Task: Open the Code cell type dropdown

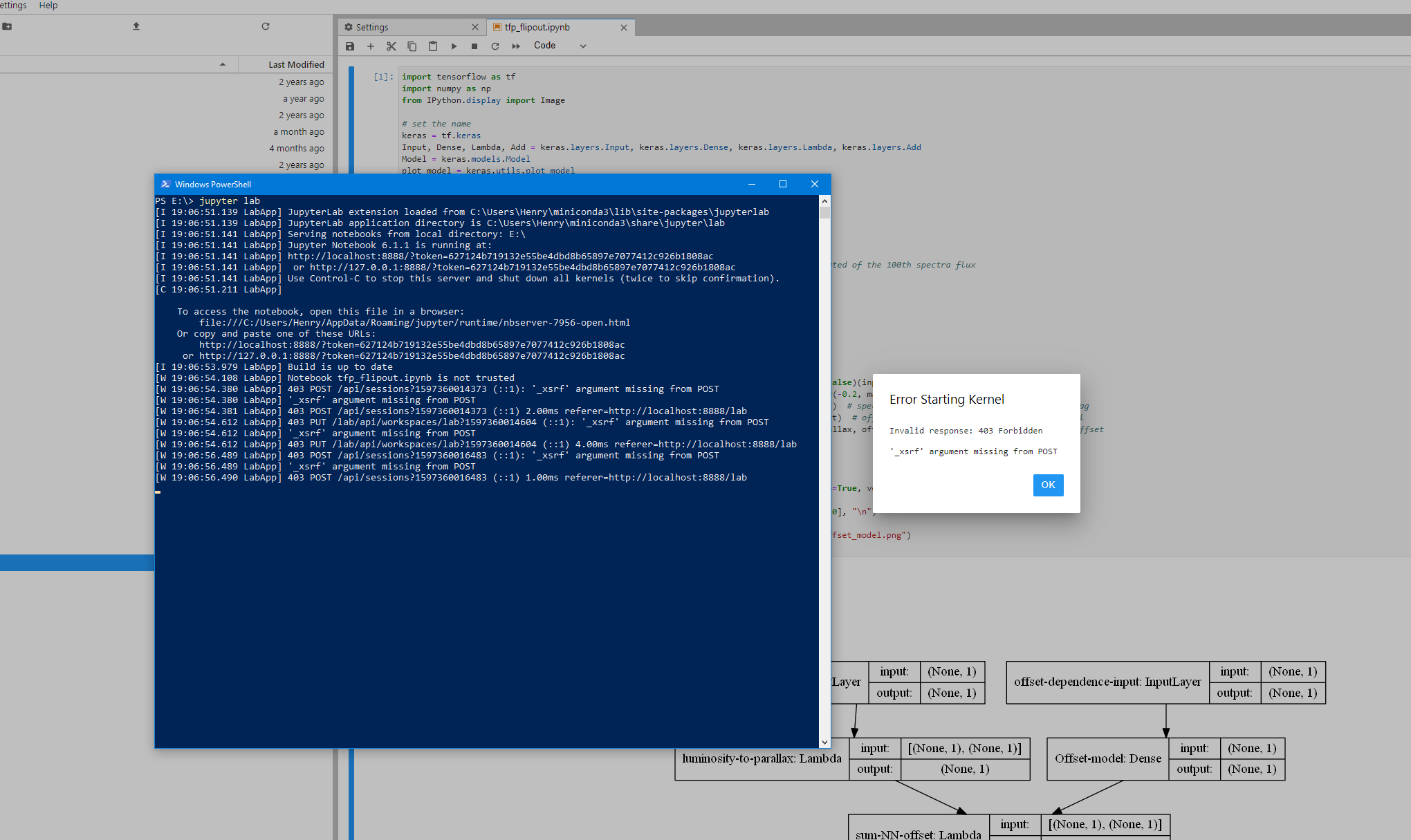Action: point(560,46)
